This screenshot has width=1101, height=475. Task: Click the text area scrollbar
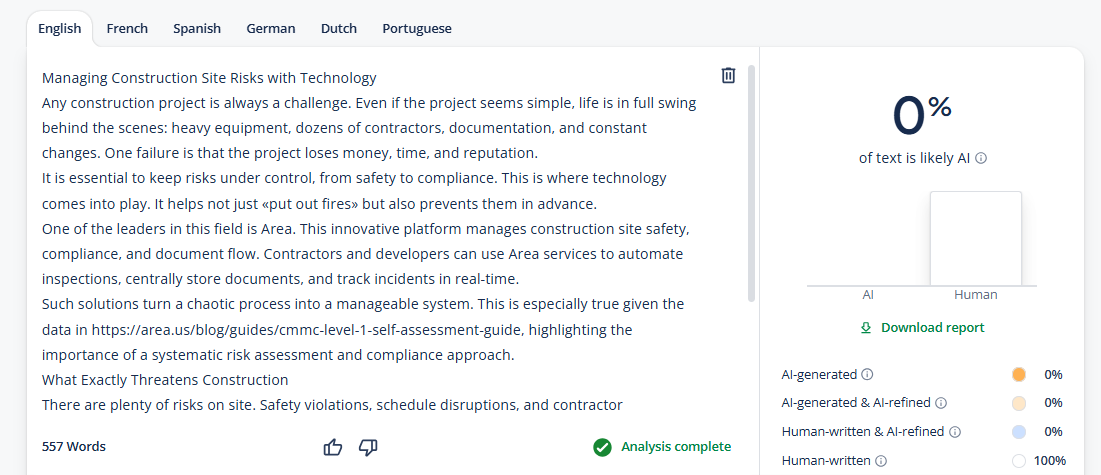click(x=751, y=183)
